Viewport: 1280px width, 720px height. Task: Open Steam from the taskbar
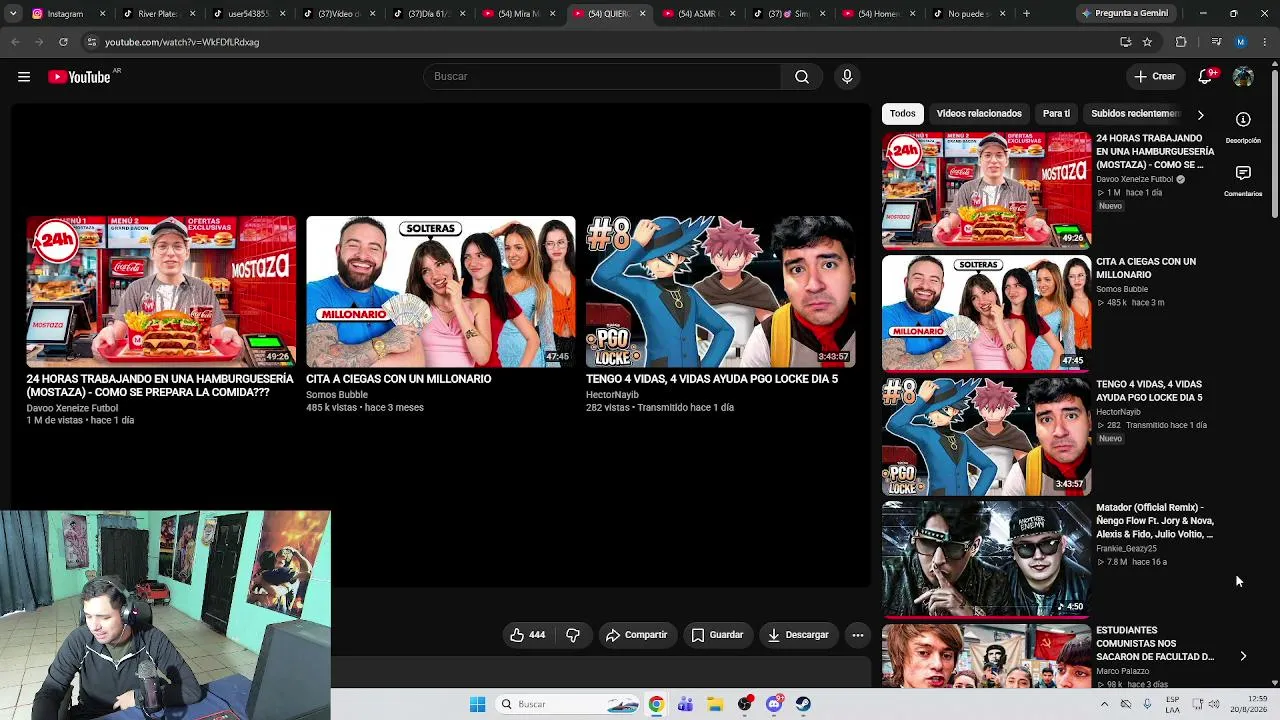pos(803,704)
